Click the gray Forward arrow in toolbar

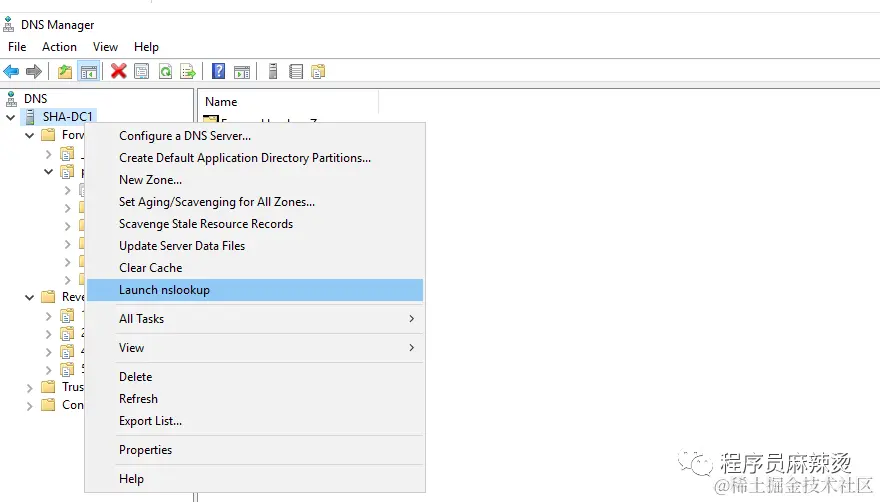(x=34, y=72)
